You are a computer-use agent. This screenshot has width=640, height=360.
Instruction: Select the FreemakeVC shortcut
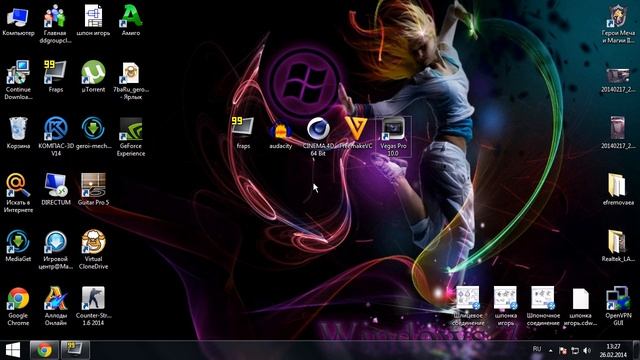(x=356, y=133)
